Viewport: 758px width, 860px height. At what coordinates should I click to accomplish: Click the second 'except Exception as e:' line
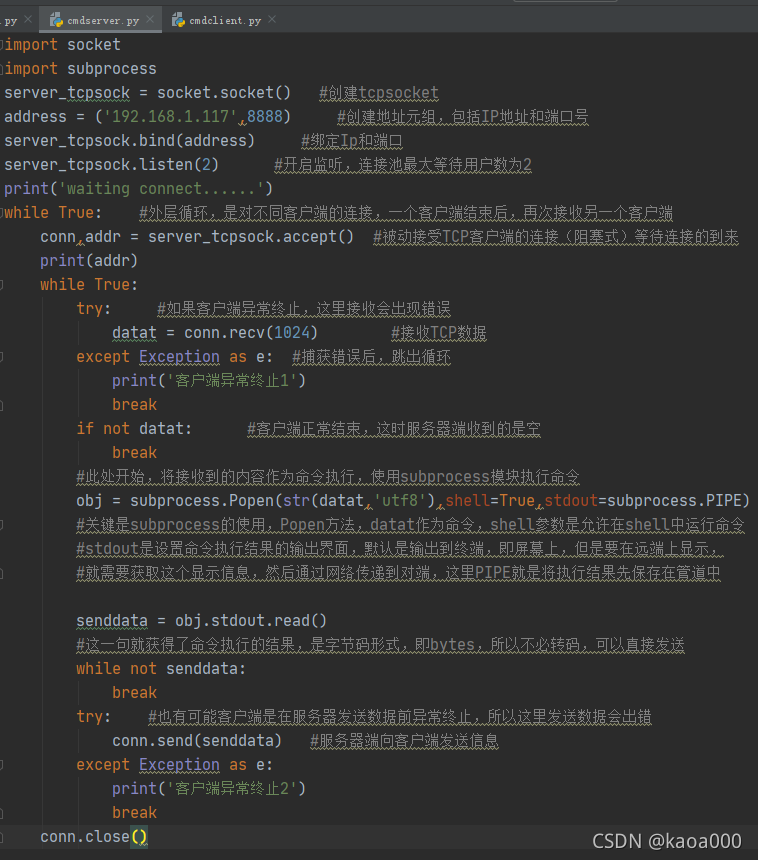click(x=174, y=765)
